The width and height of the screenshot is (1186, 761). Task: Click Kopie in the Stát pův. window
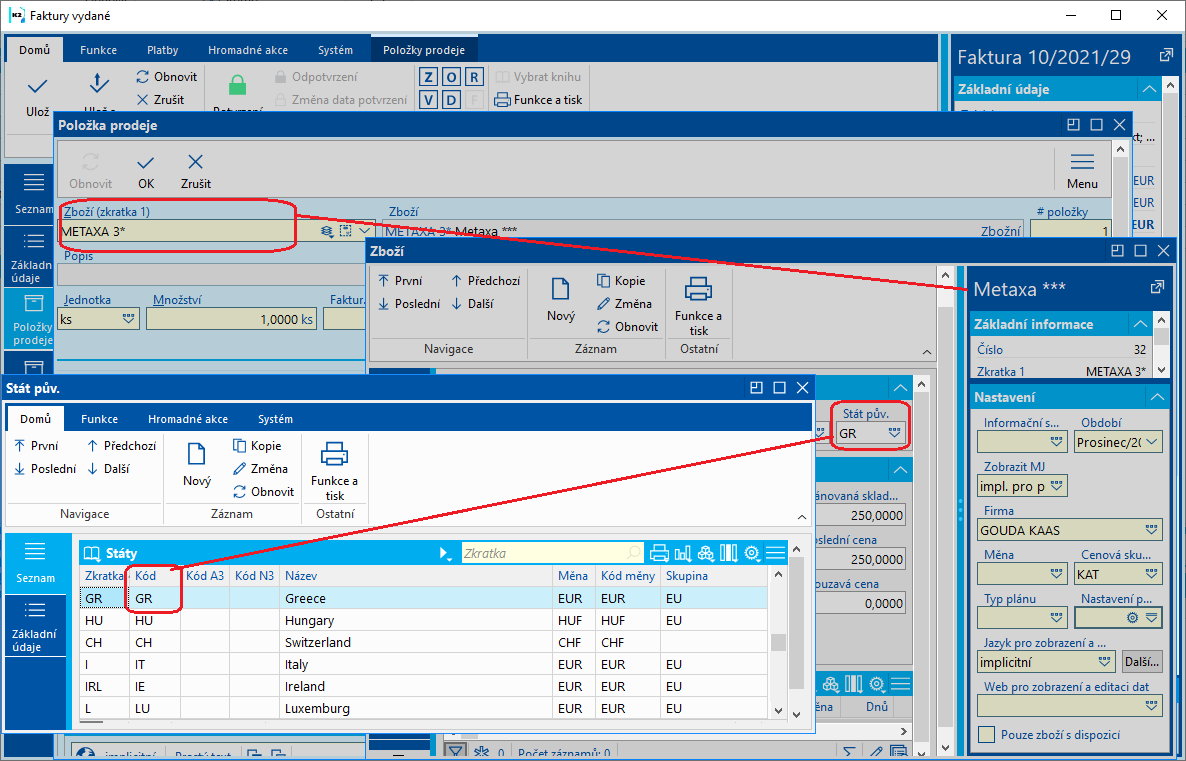pyautogui.click(x=257, y=446)
